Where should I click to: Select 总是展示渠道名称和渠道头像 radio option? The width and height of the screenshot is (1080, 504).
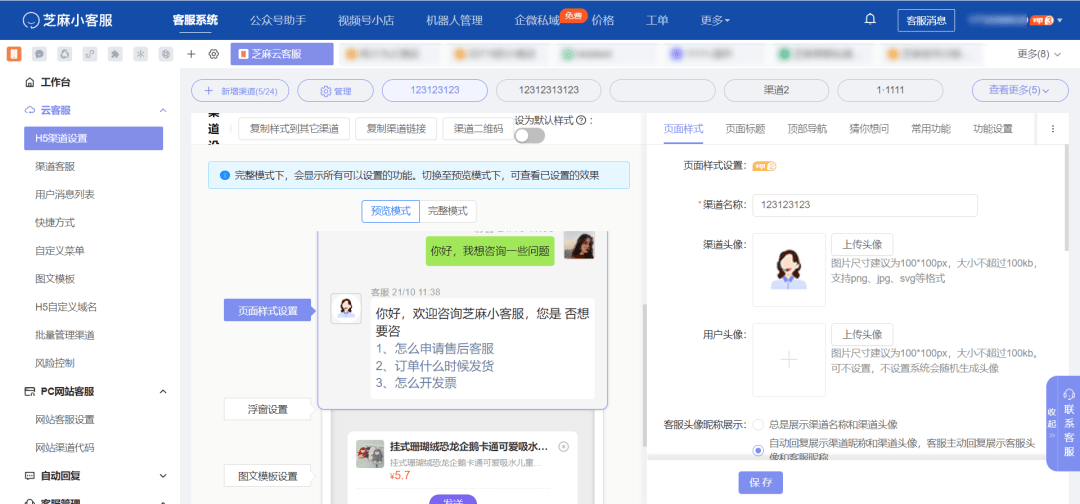pos(758,425)
